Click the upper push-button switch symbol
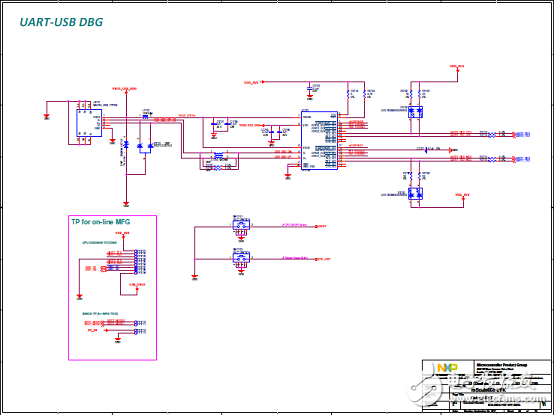 [241, 225]
